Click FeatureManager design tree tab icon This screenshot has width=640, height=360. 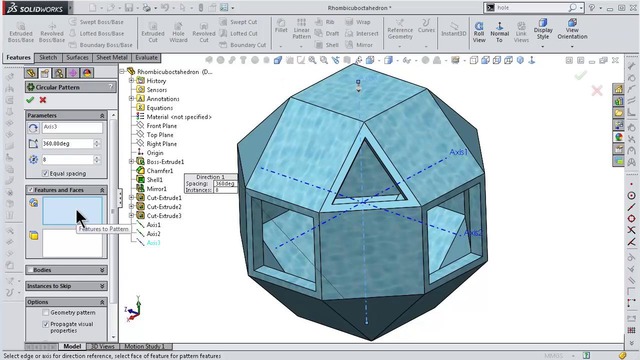click(31, 73)
